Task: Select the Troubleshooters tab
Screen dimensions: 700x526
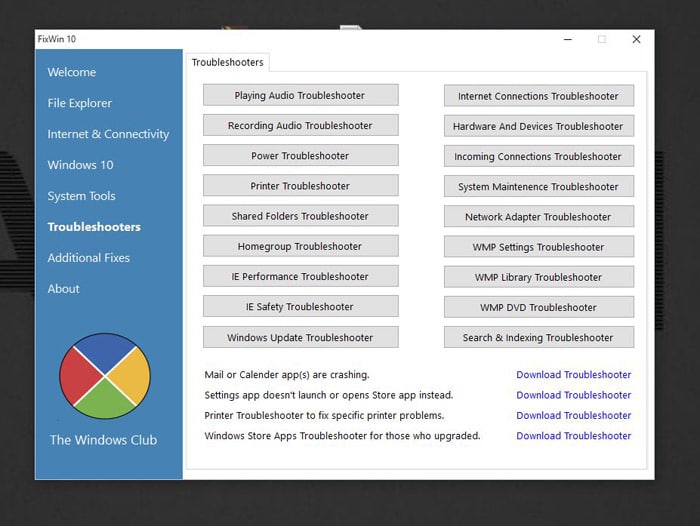Action: 228,62
